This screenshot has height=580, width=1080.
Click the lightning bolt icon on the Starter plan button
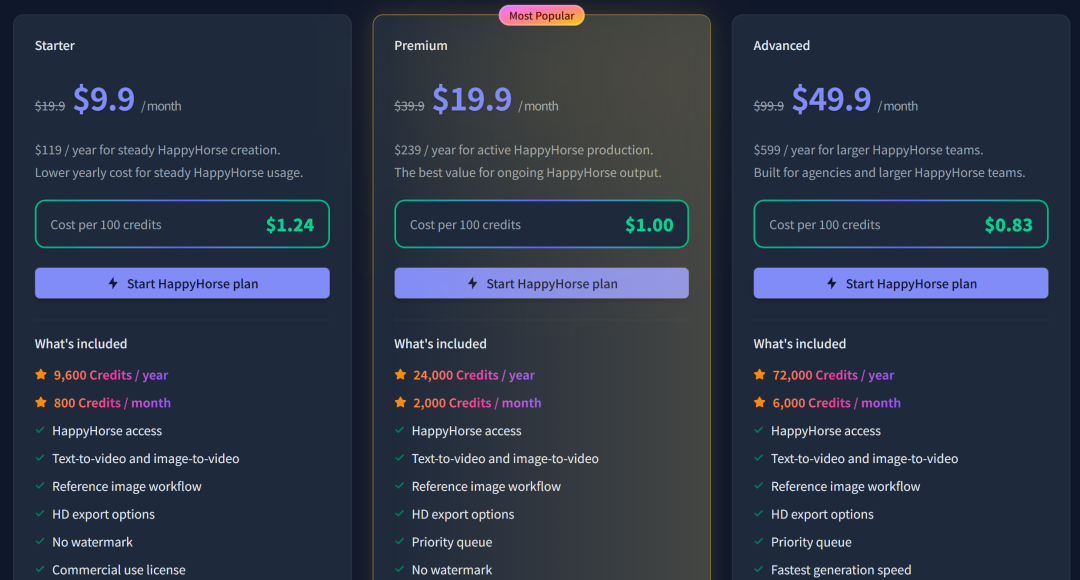(113, 284)
